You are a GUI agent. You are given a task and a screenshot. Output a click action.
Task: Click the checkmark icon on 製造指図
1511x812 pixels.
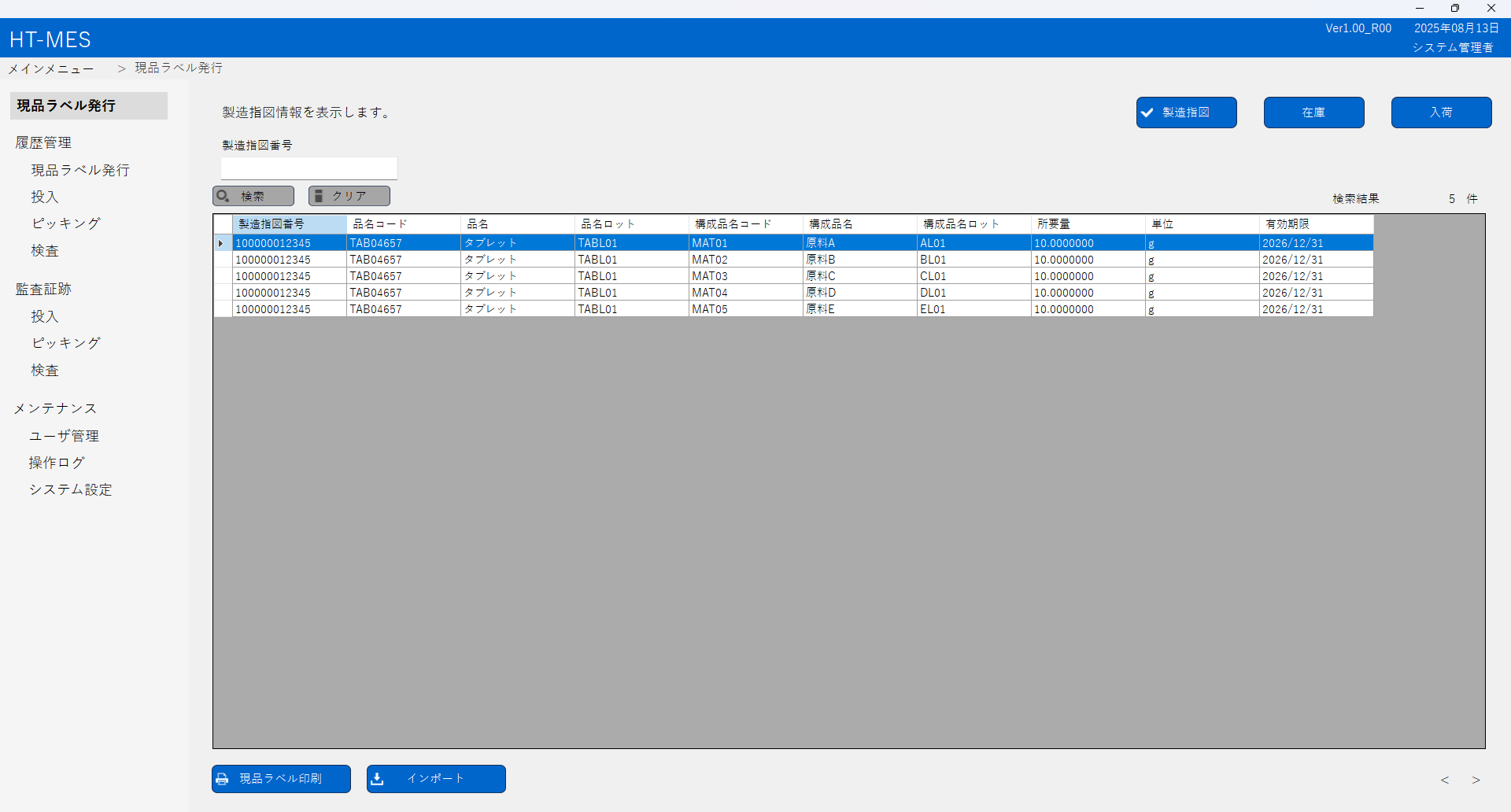tap(1147, 113)
